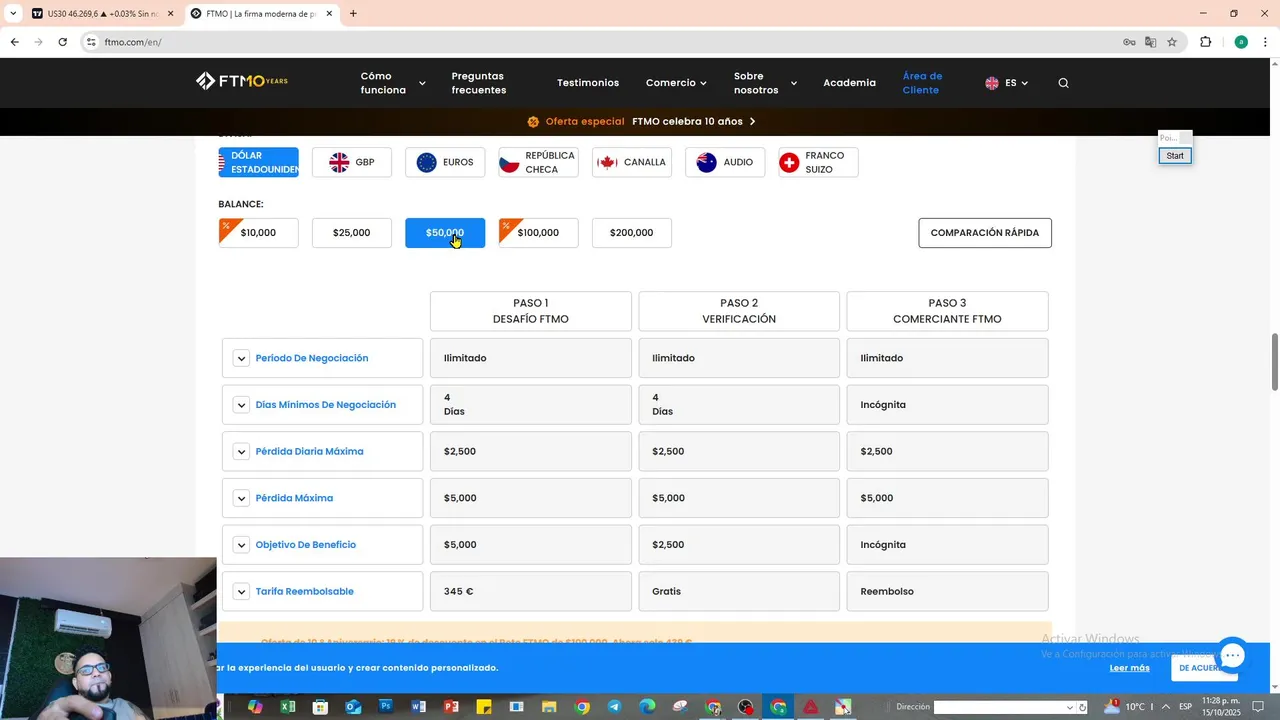Go to Testimonios page
The image size is (1280, 720).
pos(588,83)
